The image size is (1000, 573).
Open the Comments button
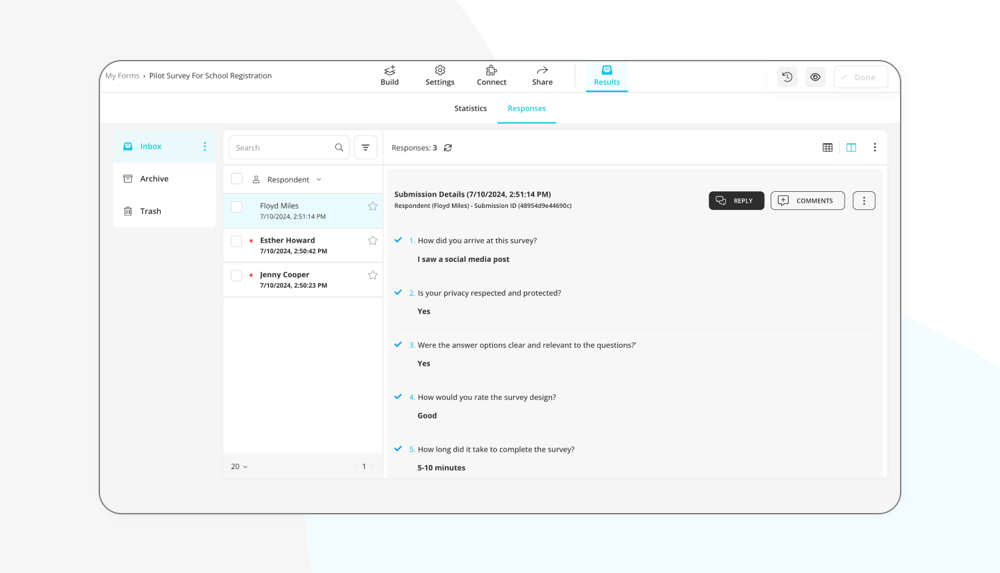click(x=807, y=201)
